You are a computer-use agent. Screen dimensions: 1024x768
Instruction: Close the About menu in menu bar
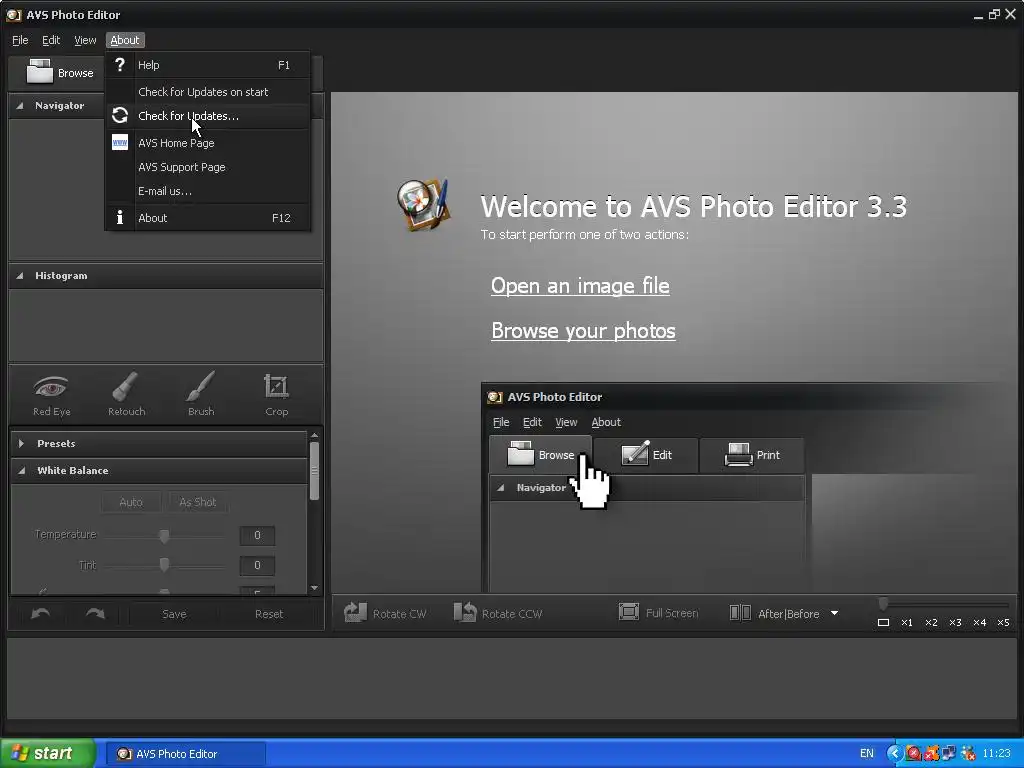125,40
